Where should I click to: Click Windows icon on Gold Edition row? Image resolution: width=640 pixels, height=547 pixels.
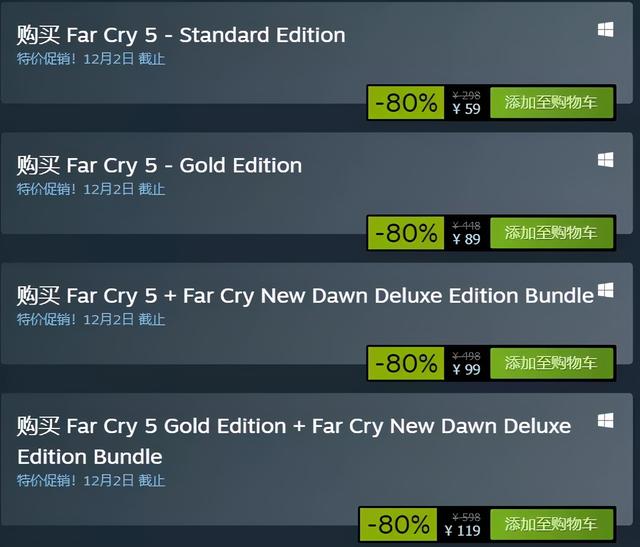605,160
